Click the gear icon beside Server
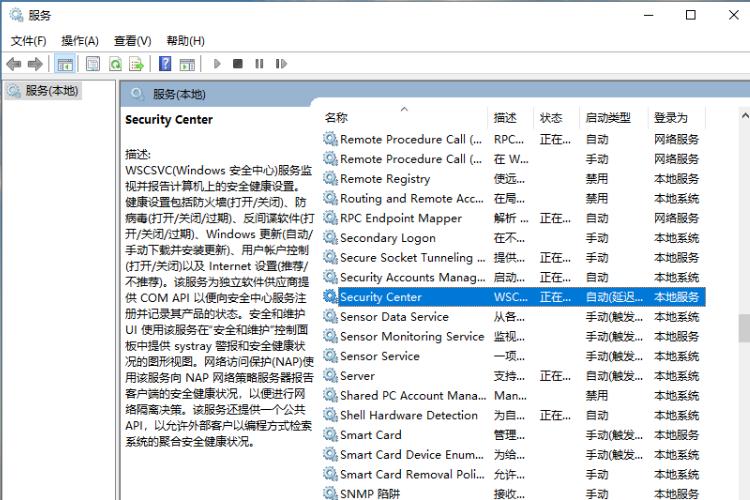 330,376
